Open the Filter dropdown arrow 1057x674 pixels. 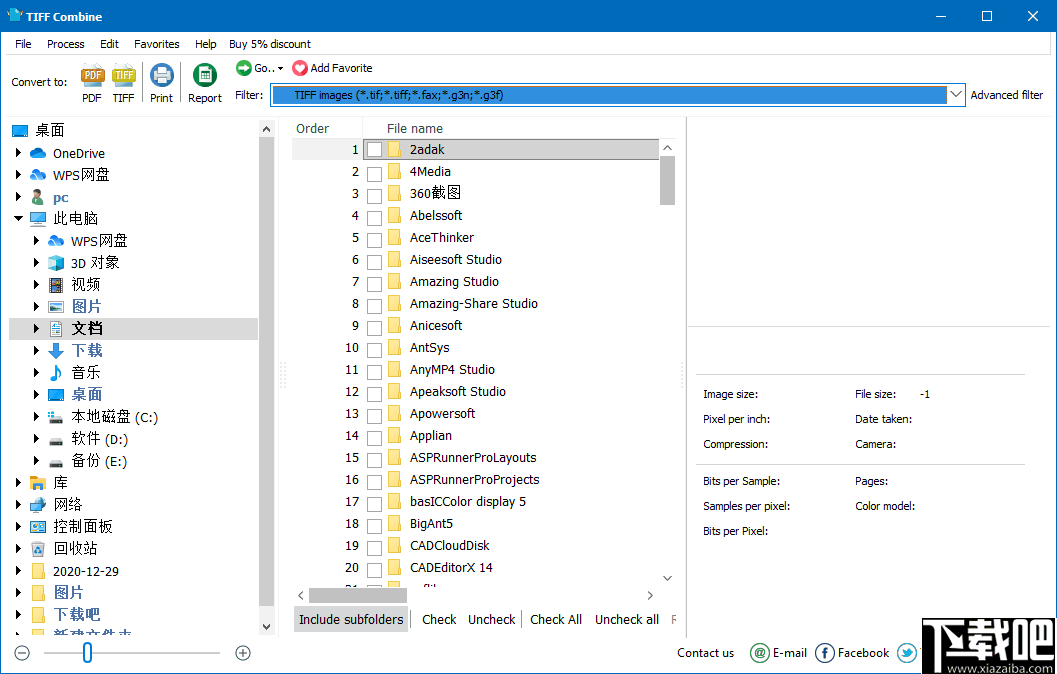(956, 94)
